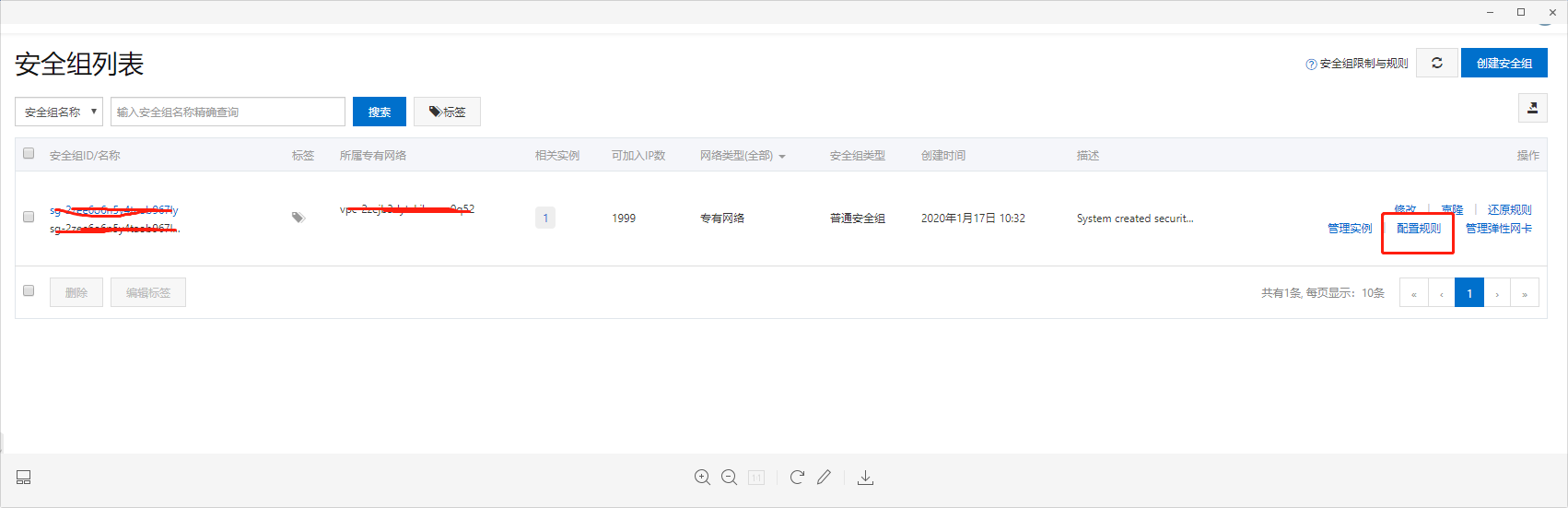Refresh the security group list
The height and width of the screenshot is (508, 1568).
tap(1437, 63)
